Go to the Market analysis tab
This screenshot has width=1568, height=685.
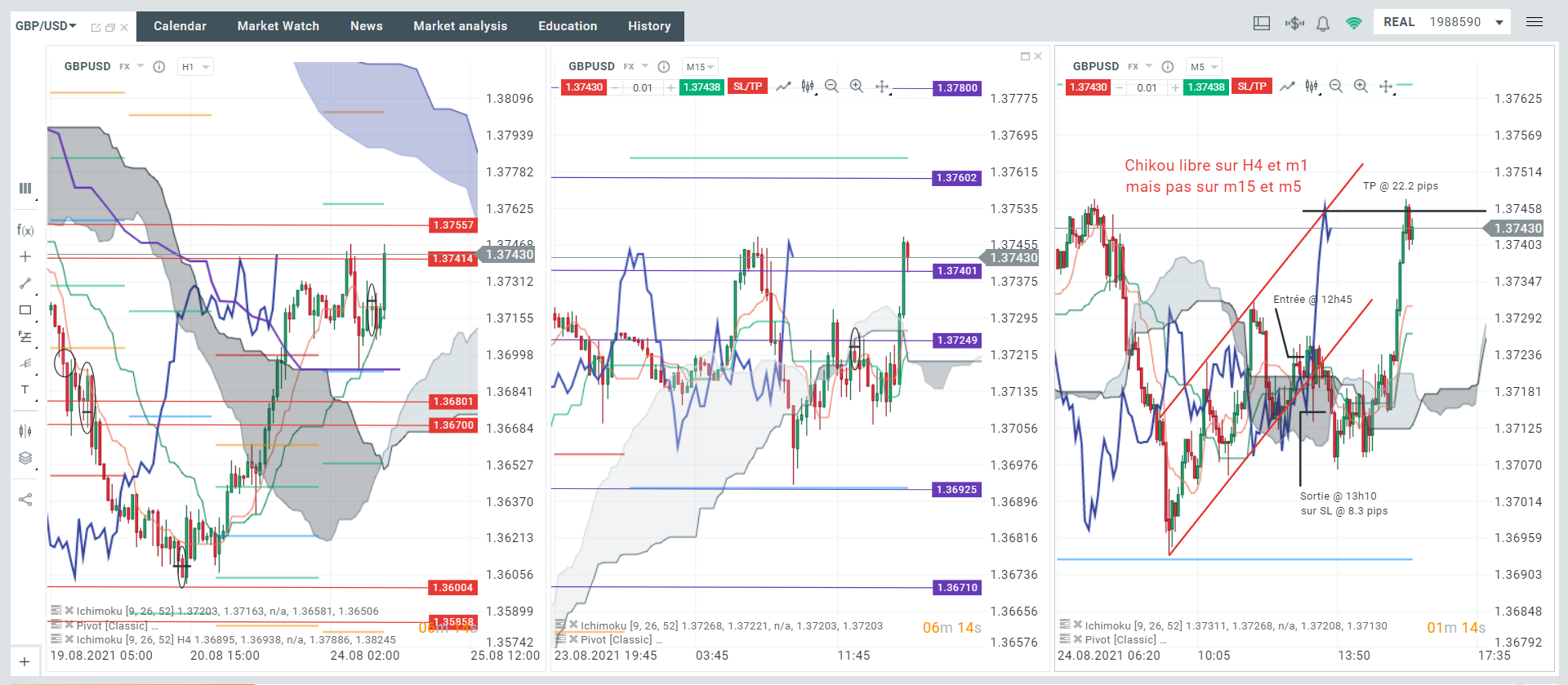pos(461,26)
